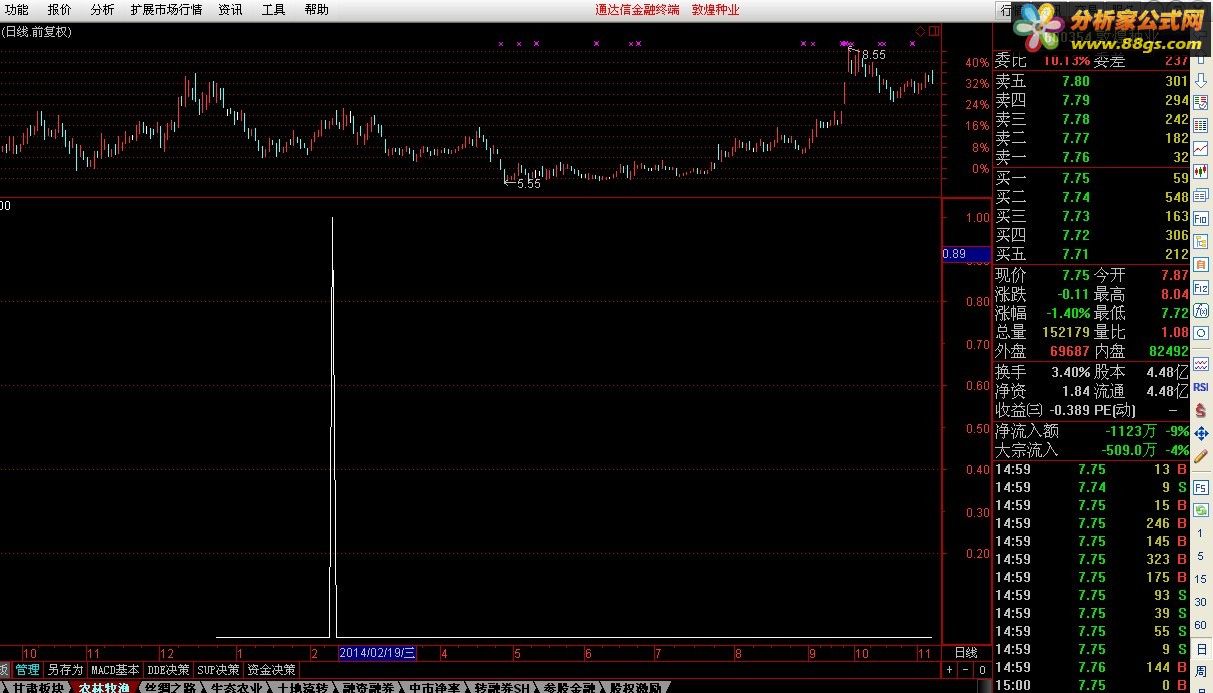This screenshot has width=1213, height=693.
Task: Click the blue down-arrow sidebar icon
Action: coord(1200,80)
